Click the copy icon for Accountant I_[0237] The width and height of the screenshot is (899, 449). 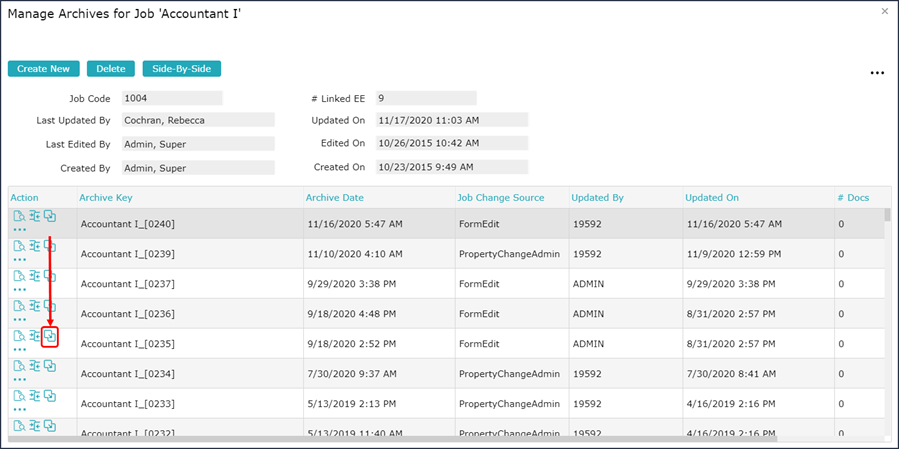[x=50, y=276]
